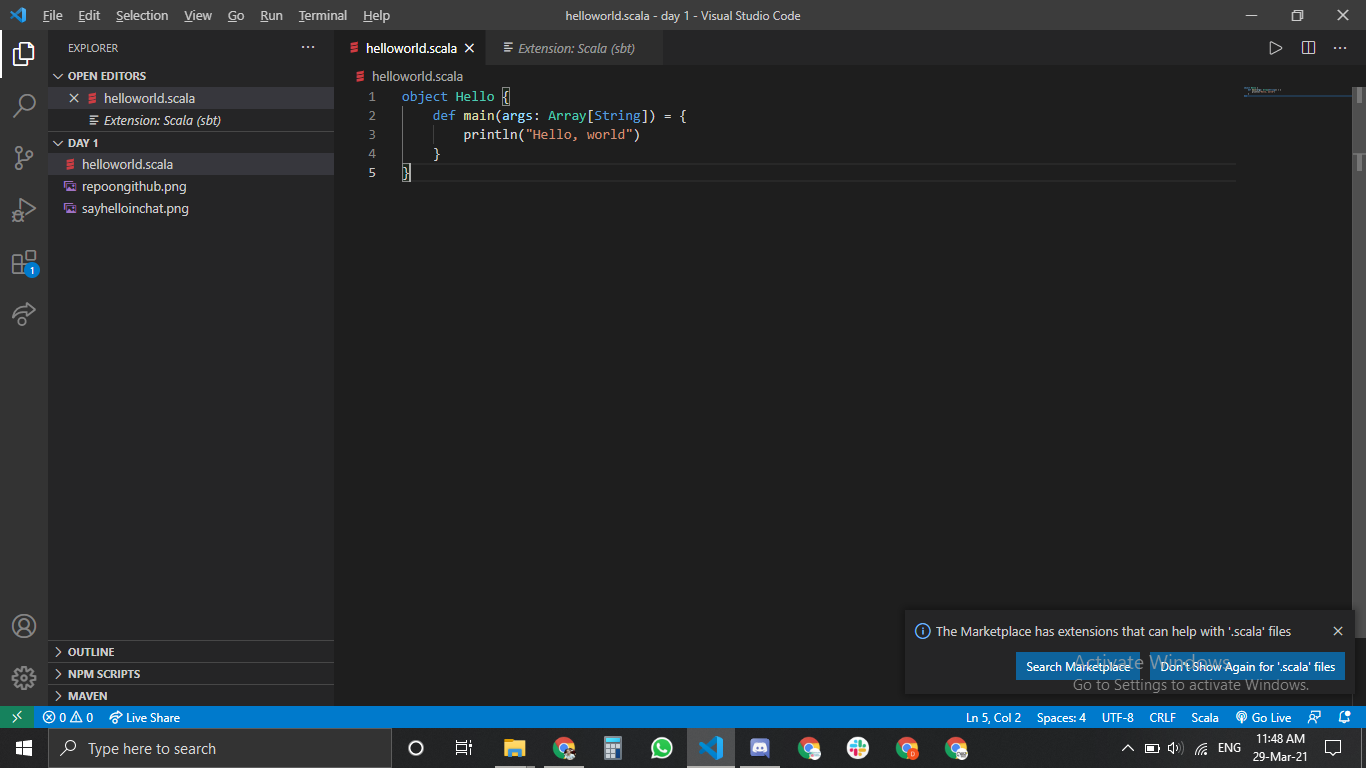Viewport: 1366px width, 768px height.
Task: Close the helloworld.scala editor tab
Action: (x=469, y=48)
